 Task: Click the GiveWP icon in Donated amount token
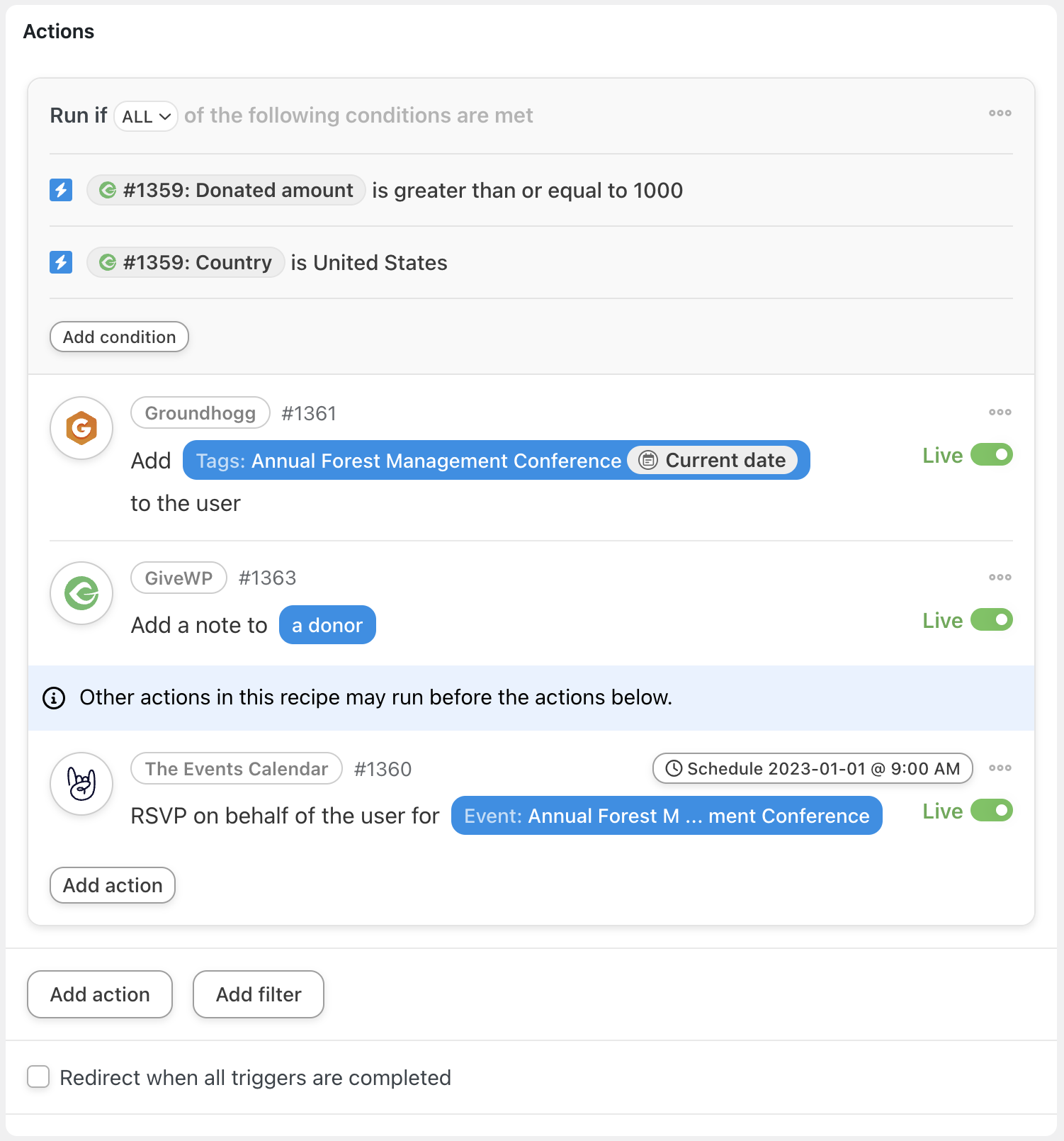[108, 190]
